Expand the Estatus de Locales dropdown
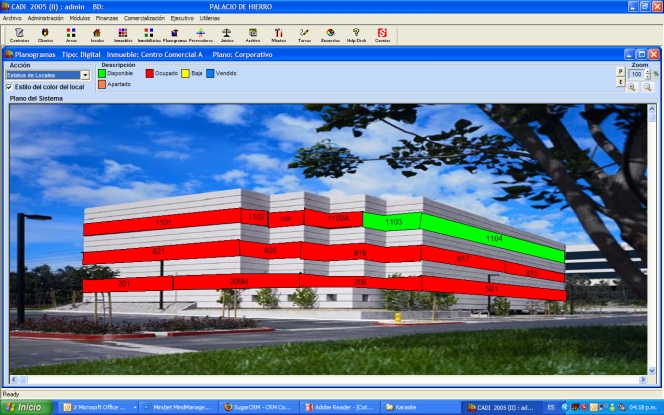 point(85,75)
